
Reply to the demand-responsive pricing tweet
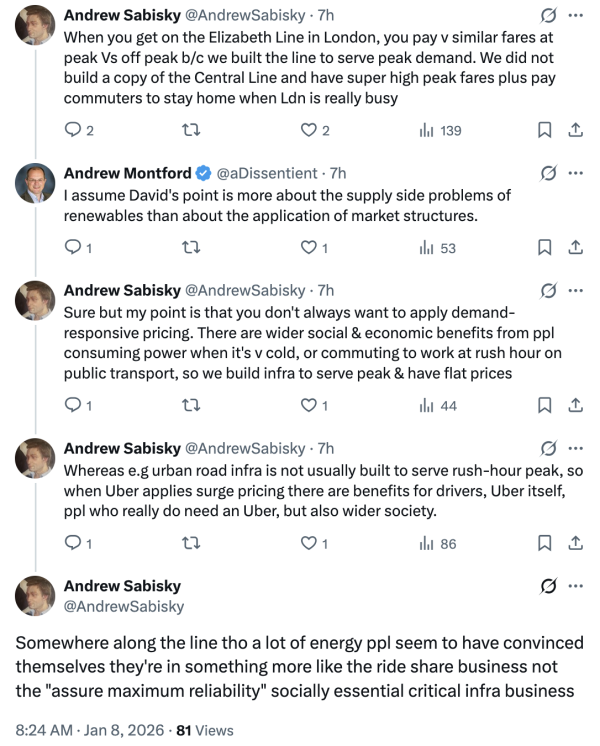point(72,404)
